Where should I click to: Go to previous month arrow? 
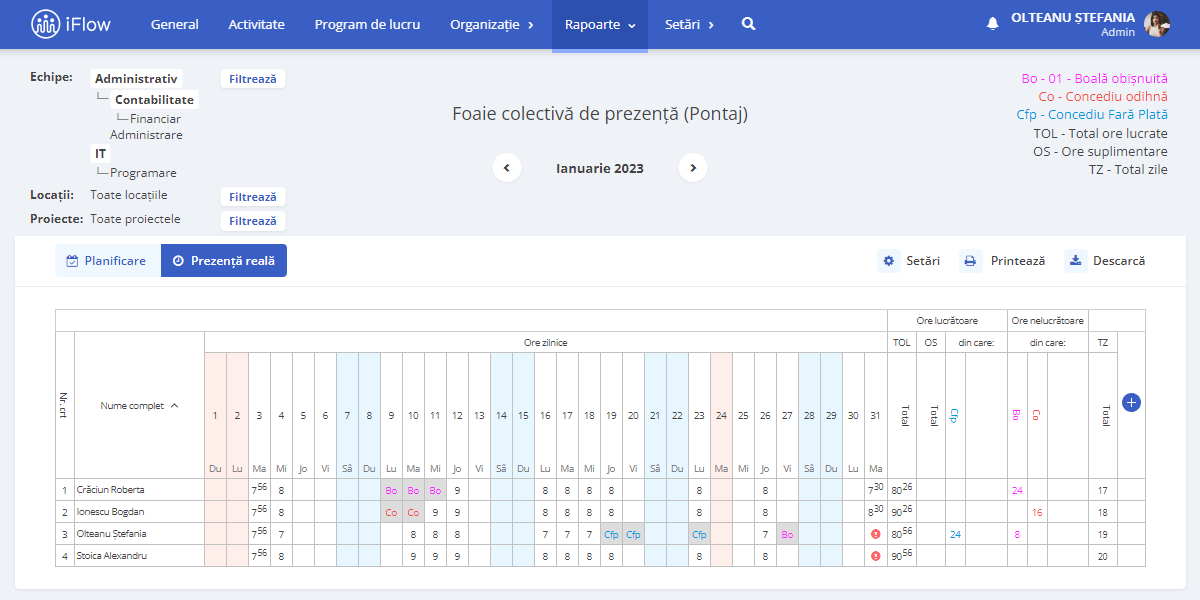tap(507, 168)
